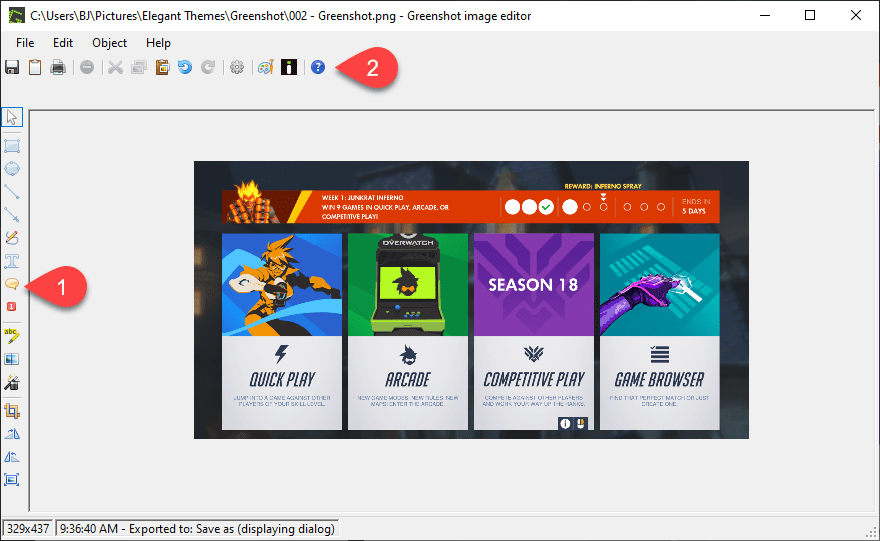Click the Overwatch screenshot on the canvas
This screenshot has height=541, width=880.
pyautogui.click(x=470, y=300)
